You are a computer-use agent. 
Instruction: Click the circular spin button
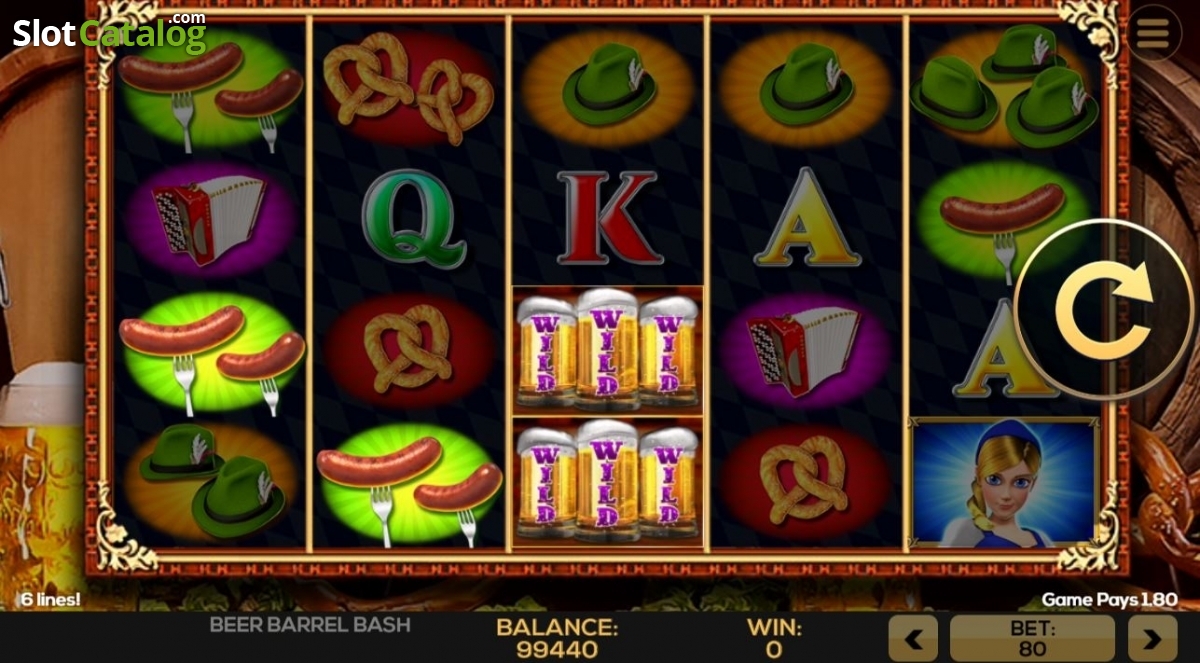[x=1105, y=310]
